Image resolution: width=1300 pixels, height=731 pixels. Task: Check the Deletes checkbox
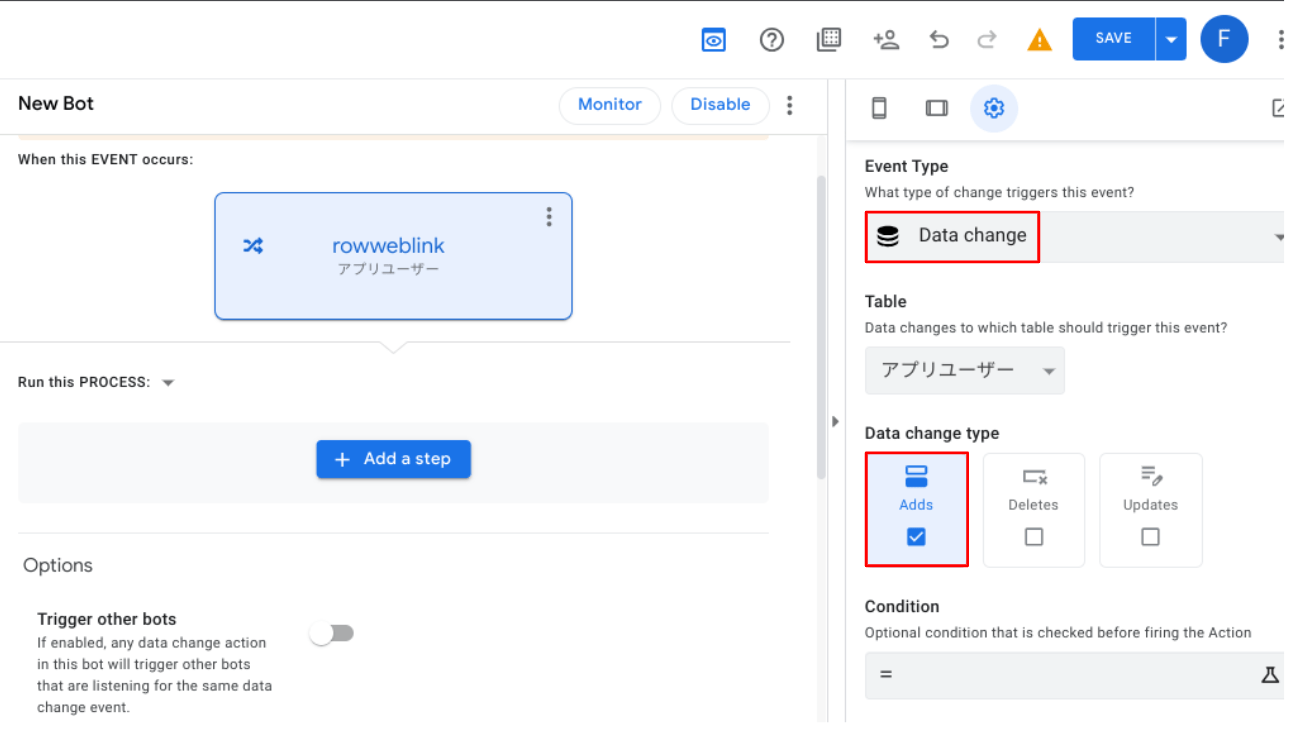1034,537
